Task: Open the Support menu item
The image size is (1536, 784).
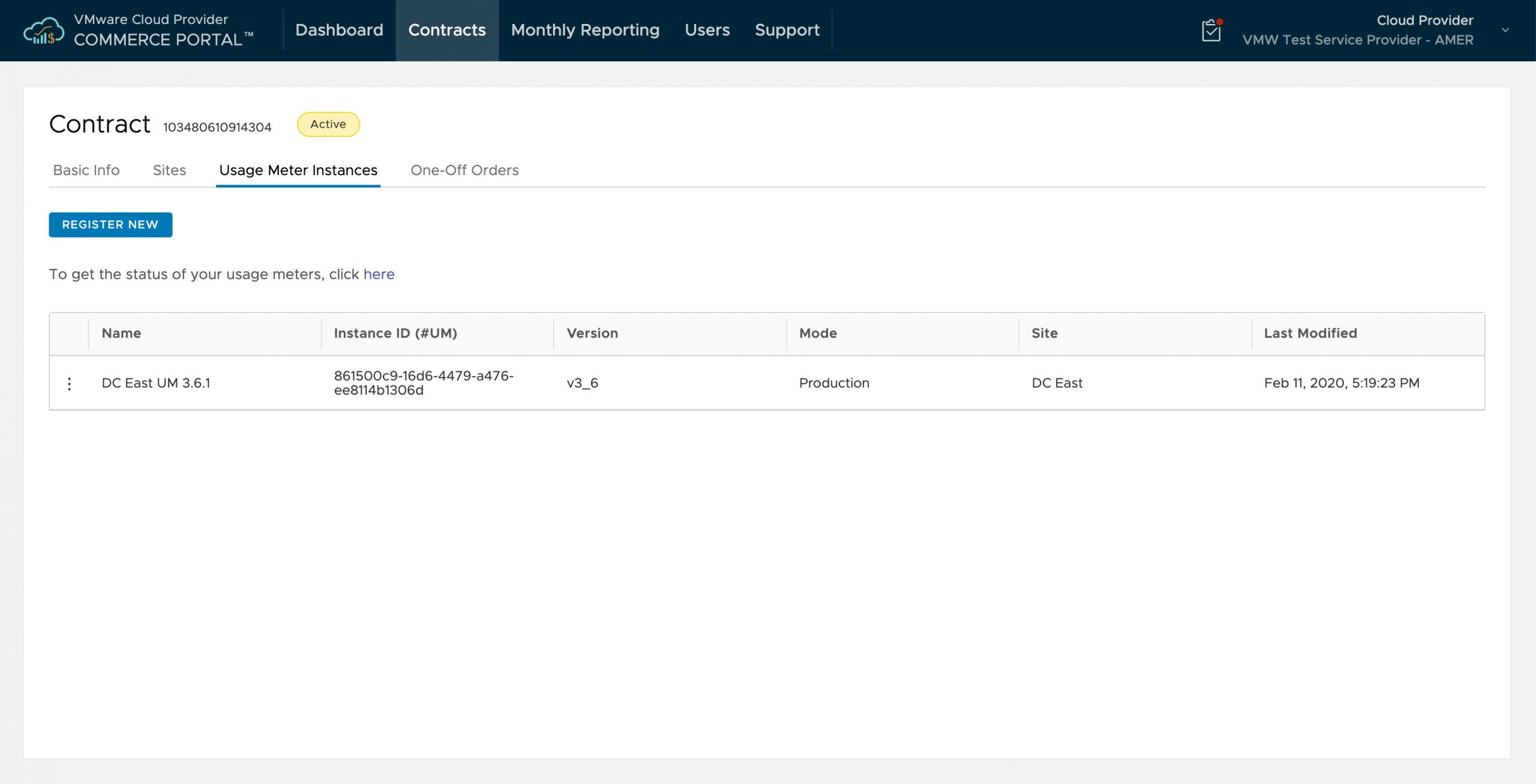Action: pyautogui.click(x=787, y=30)
